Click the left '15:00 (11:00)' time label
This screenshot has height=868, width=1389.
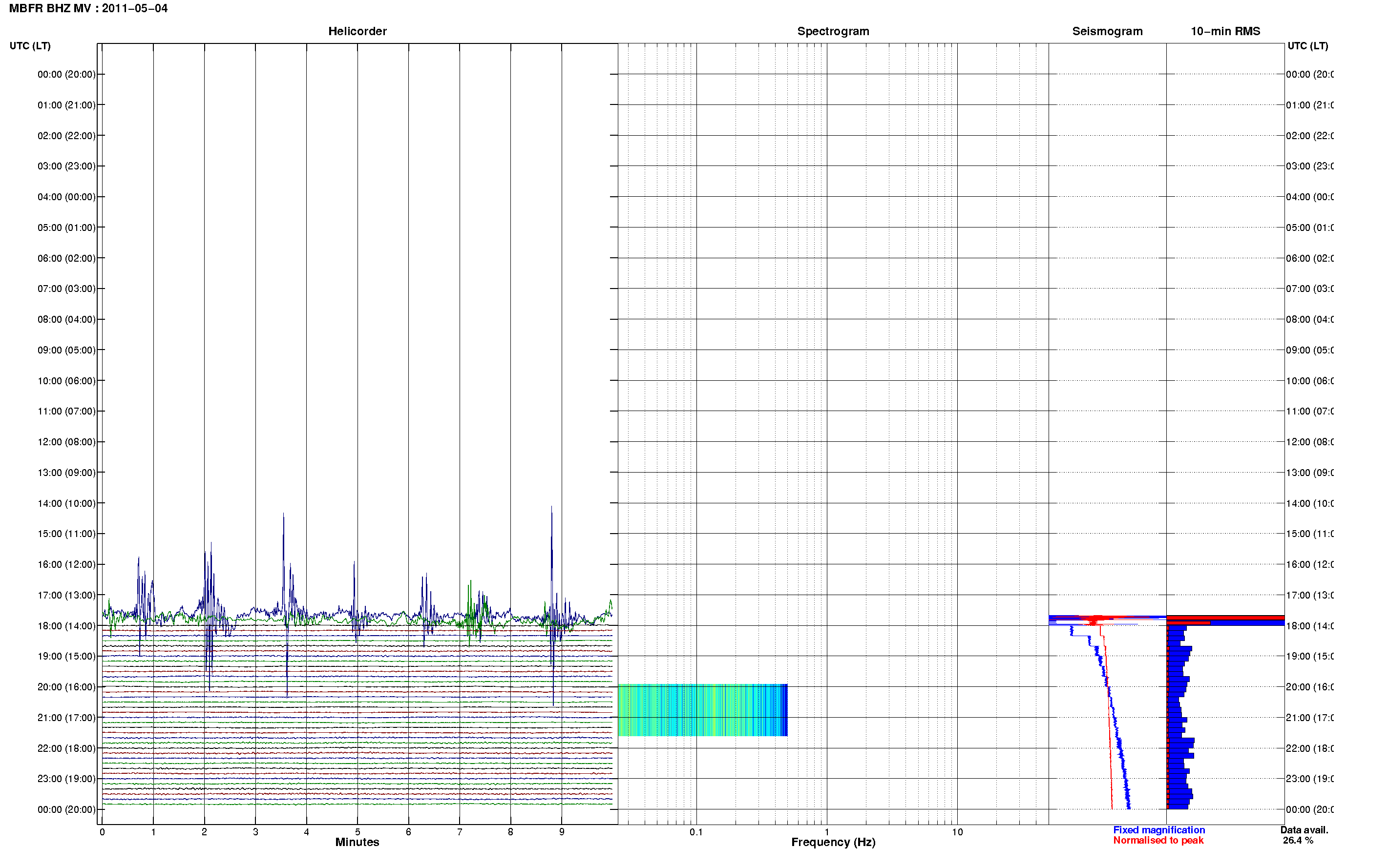66,534
